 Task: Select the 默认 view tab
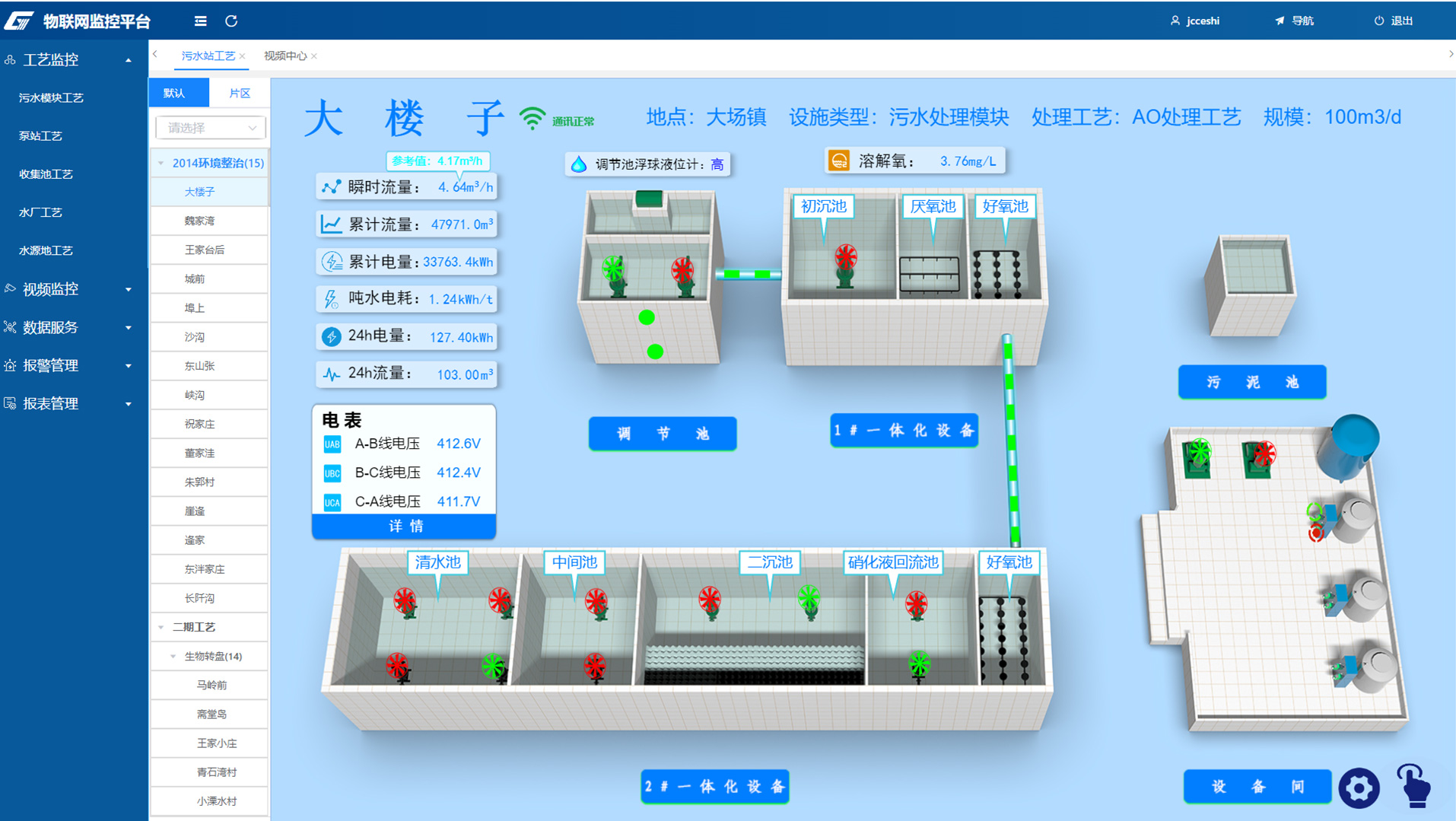pyautogui.click(x=178, y=93)
